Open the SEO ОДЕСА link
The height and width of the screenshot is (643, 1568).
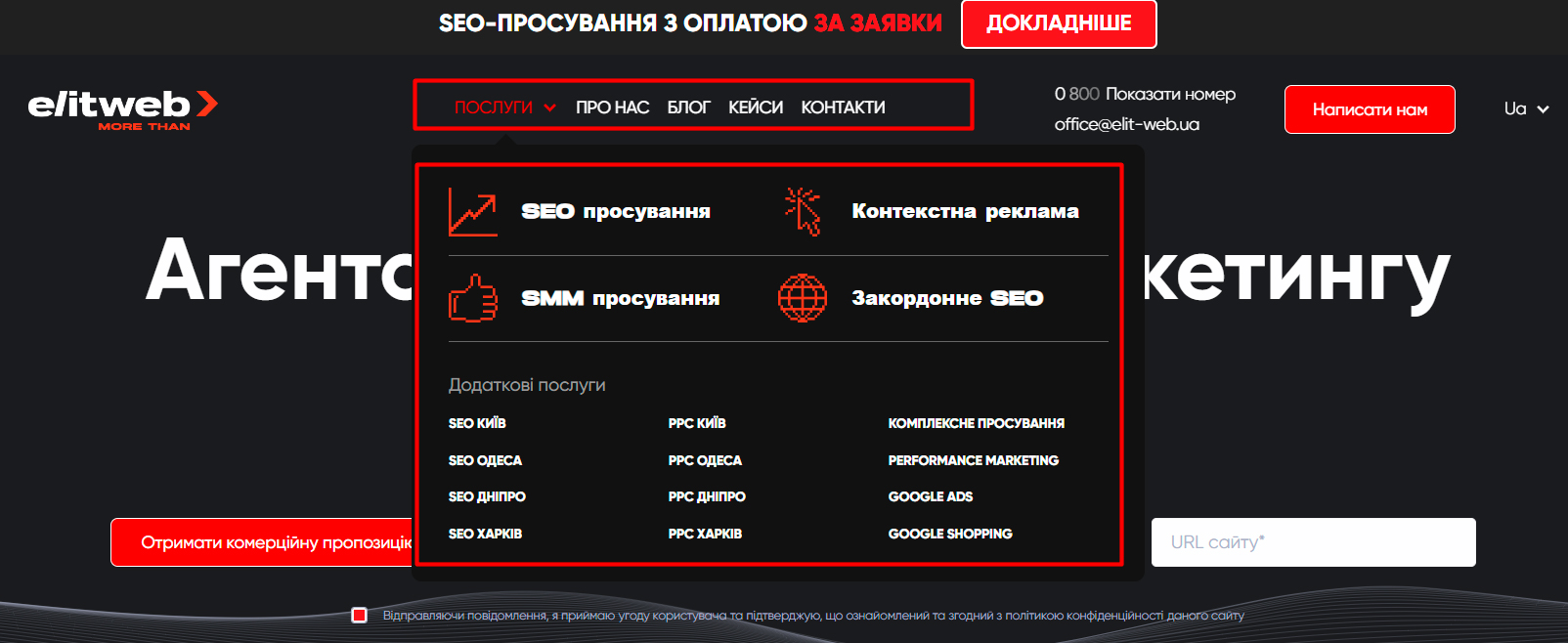(x=485, y=460)
